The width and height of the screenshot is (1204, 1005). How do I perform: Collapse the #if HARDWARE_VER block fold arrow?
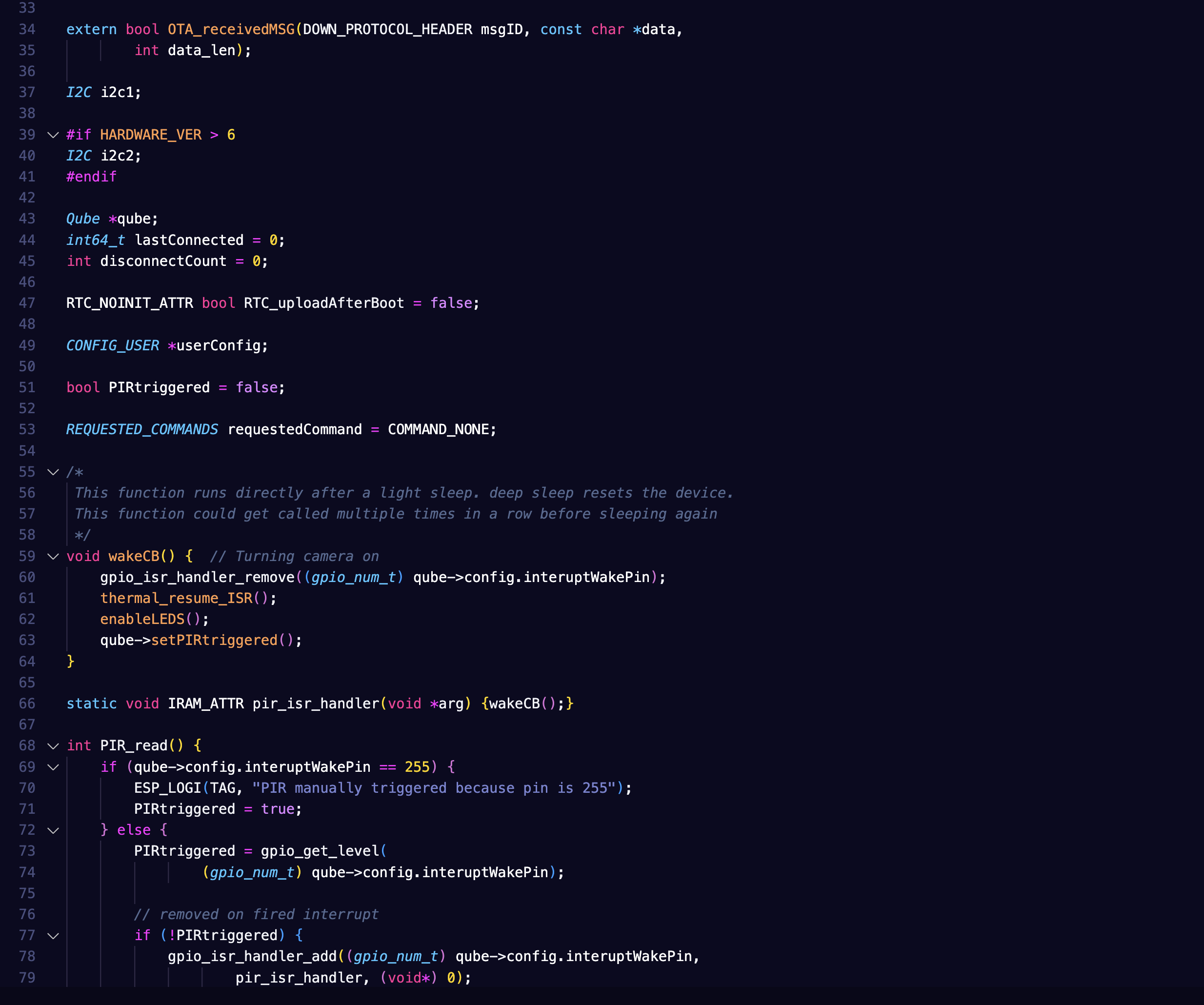(53, 135)
